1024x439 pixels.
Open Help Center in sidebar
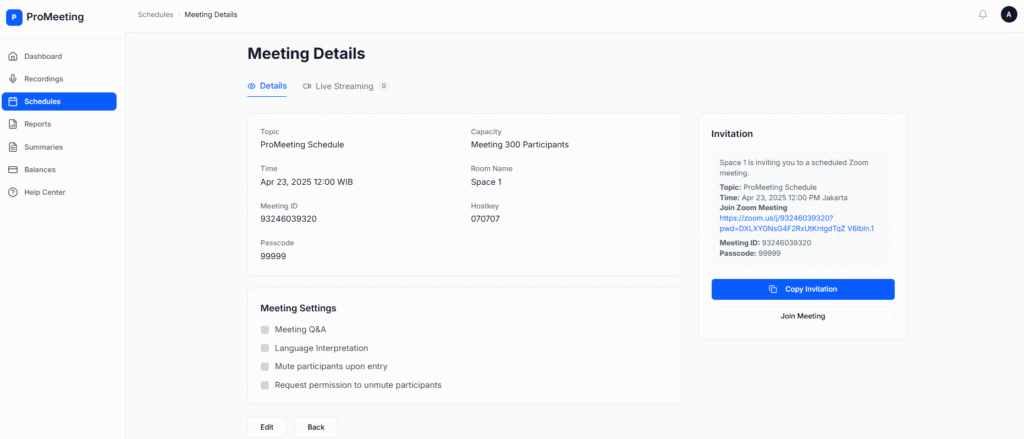tap(44, 192)
